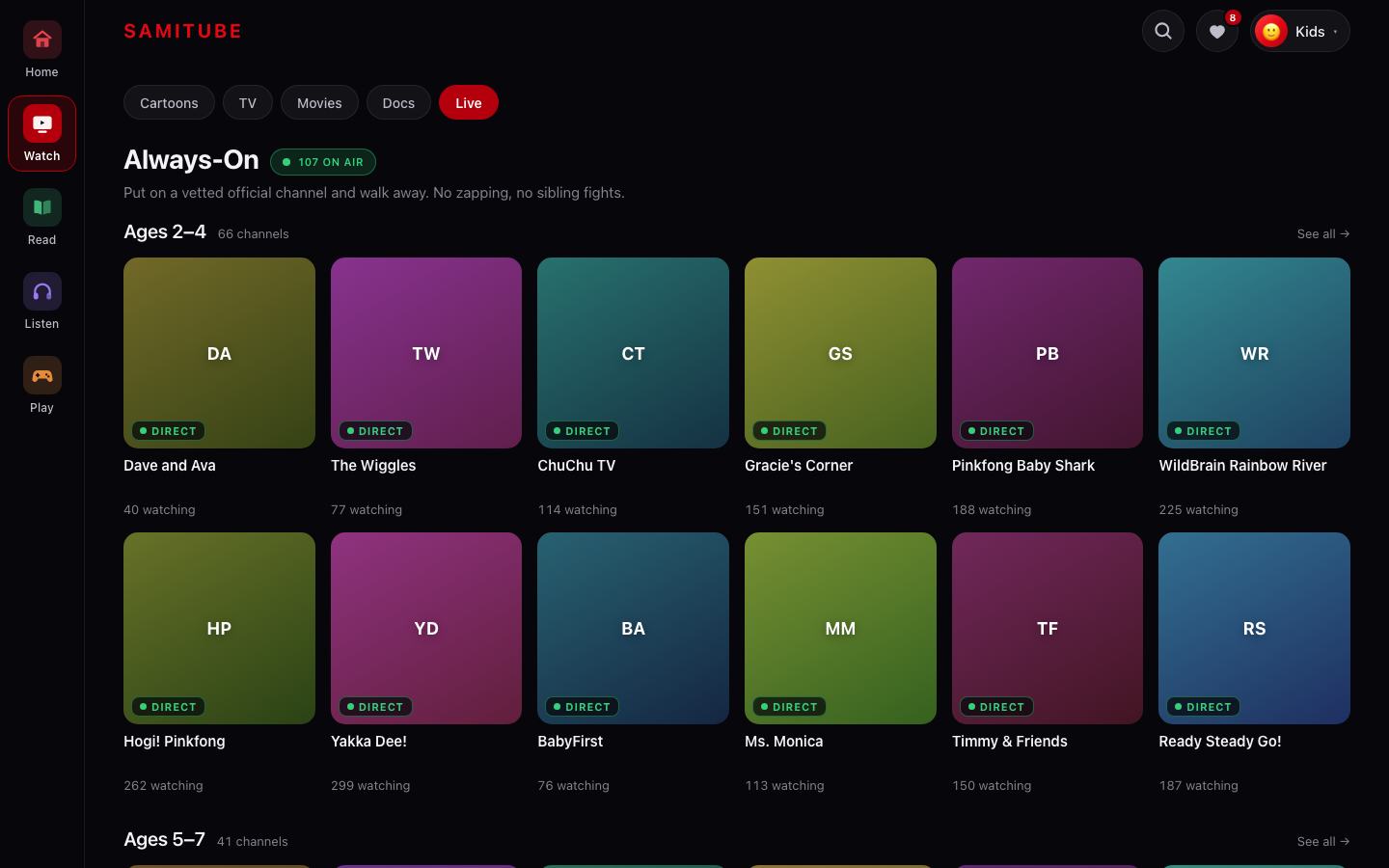This screenshot has height=868, width=1389.
Task: Select the Docs filter tab
Action: tap(398, 103)
